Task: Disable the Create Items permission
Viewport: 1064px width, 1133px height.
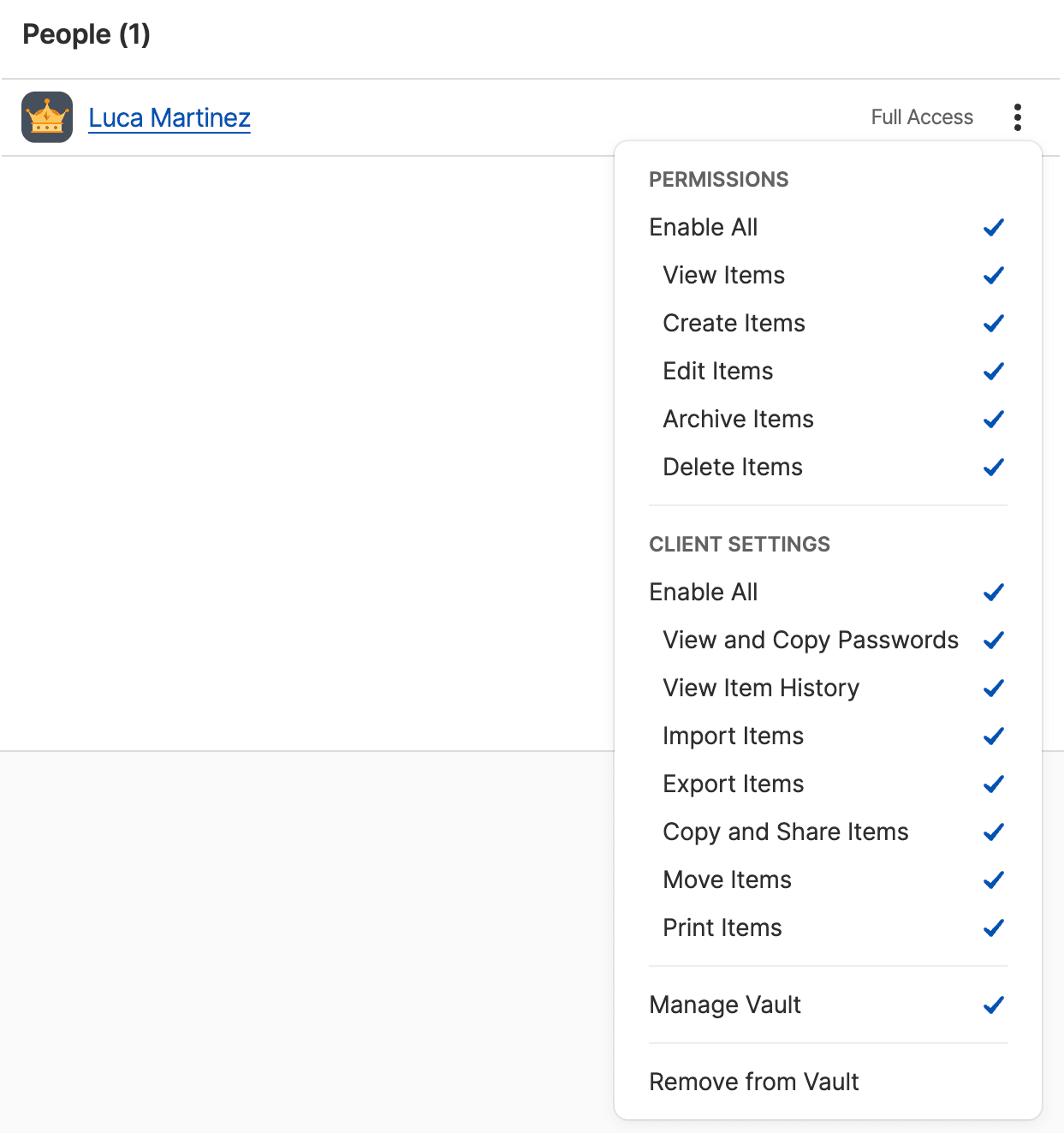Action: (828, 323)
